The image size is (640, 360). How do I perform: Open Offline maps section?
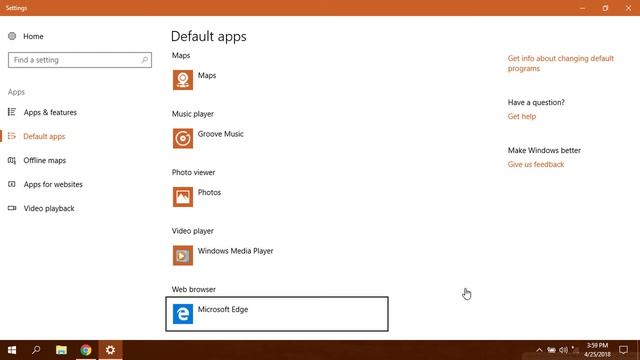pos(44,160)
